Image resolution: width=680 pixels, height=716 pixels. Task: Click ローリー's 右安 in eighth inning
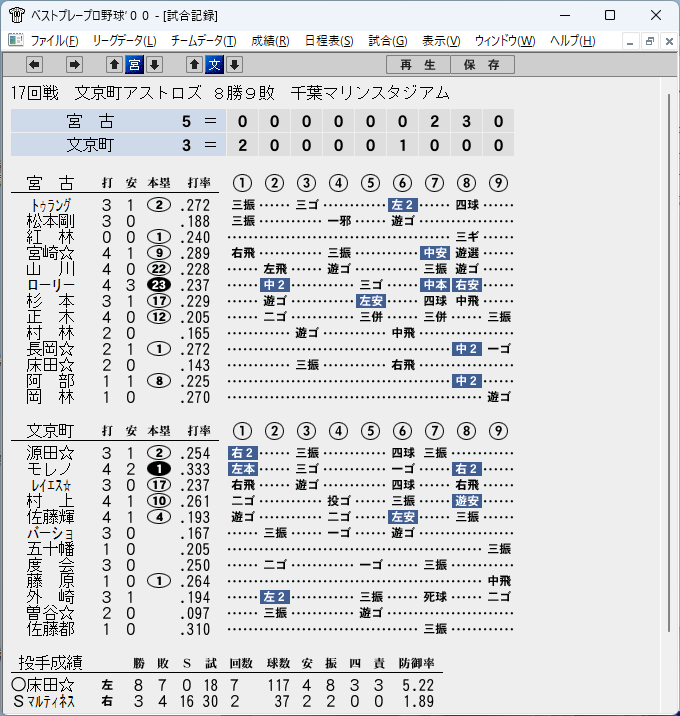point(467,285)
